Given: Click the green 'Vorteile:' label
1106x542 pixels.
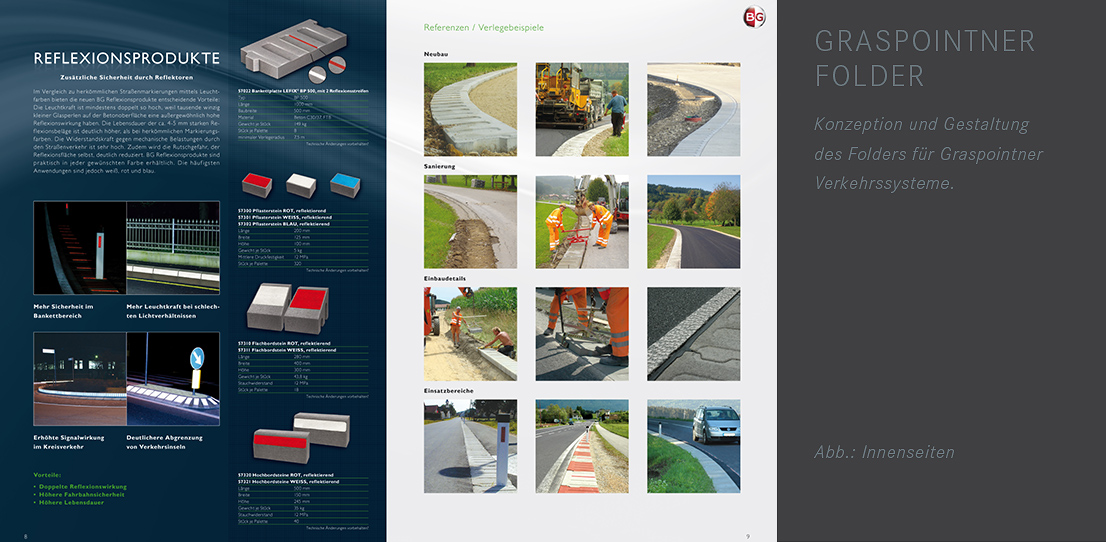Looking at the screenshot, I should pyautogui.click(x=47, y=475).
